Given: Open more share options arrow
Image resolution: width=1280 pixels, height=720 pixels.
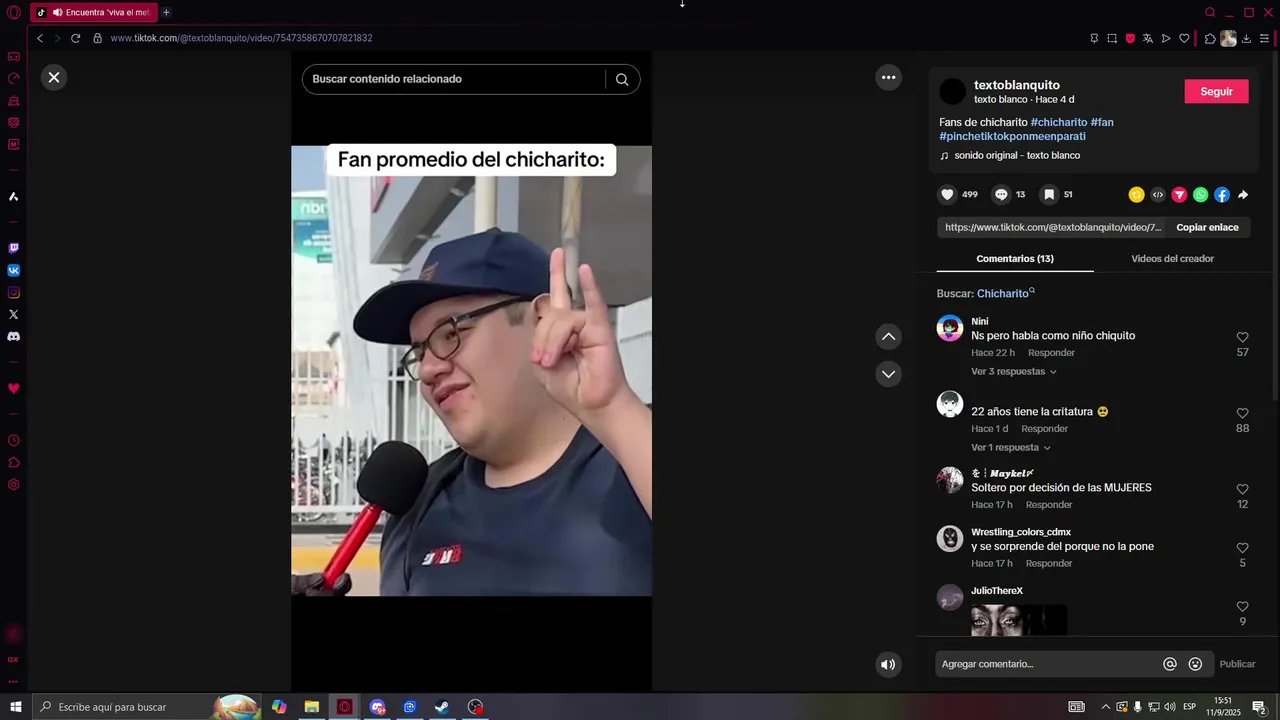Looking at the screenshot, I should point(1243,195).
